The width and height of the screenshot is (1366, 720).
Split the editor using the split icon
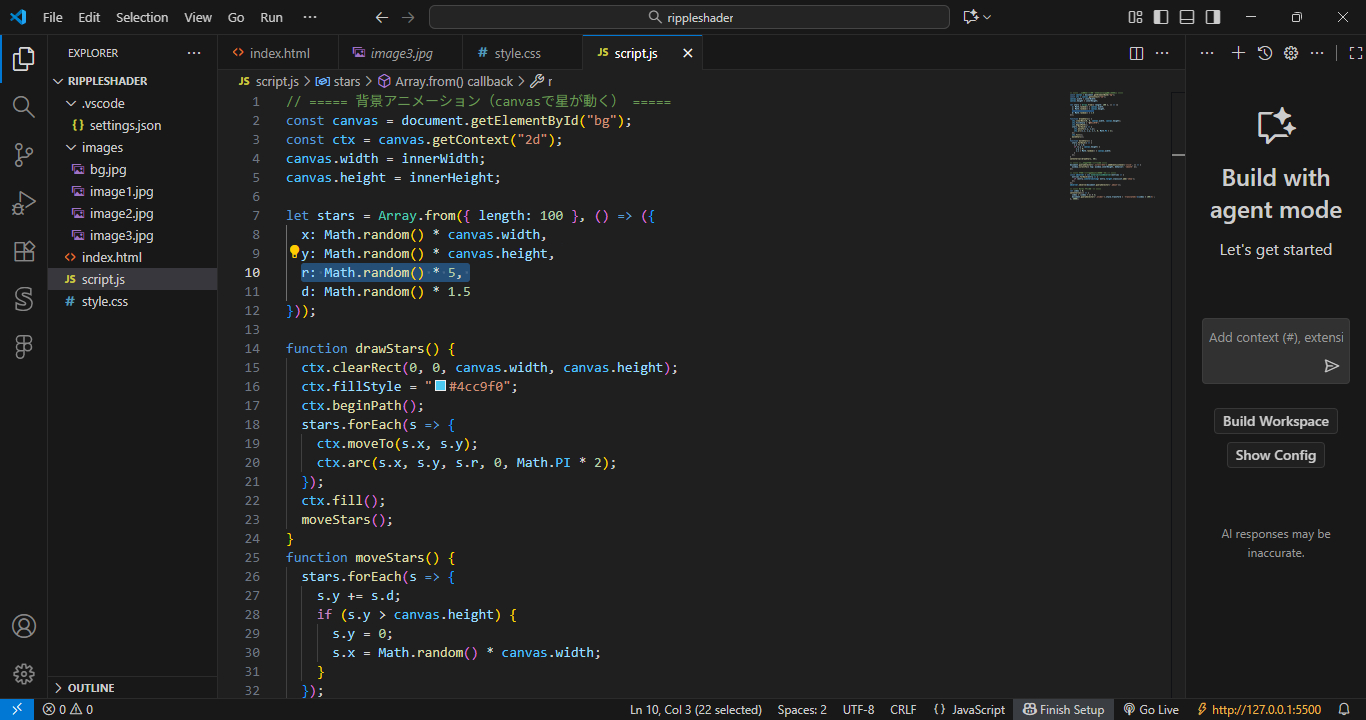coord(1136,52)
